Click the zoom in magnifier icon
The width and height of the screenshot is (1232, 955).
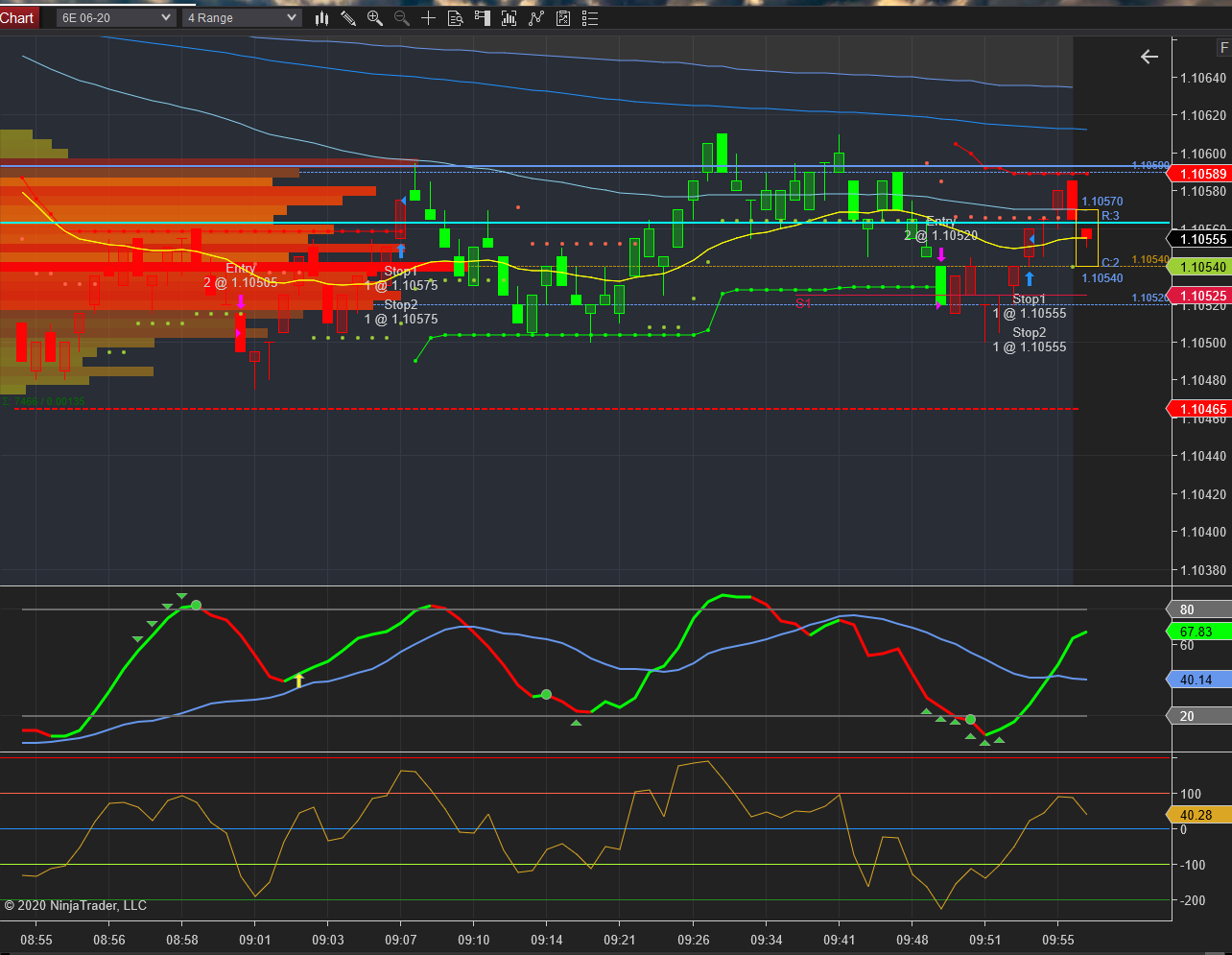coord(375,18)
